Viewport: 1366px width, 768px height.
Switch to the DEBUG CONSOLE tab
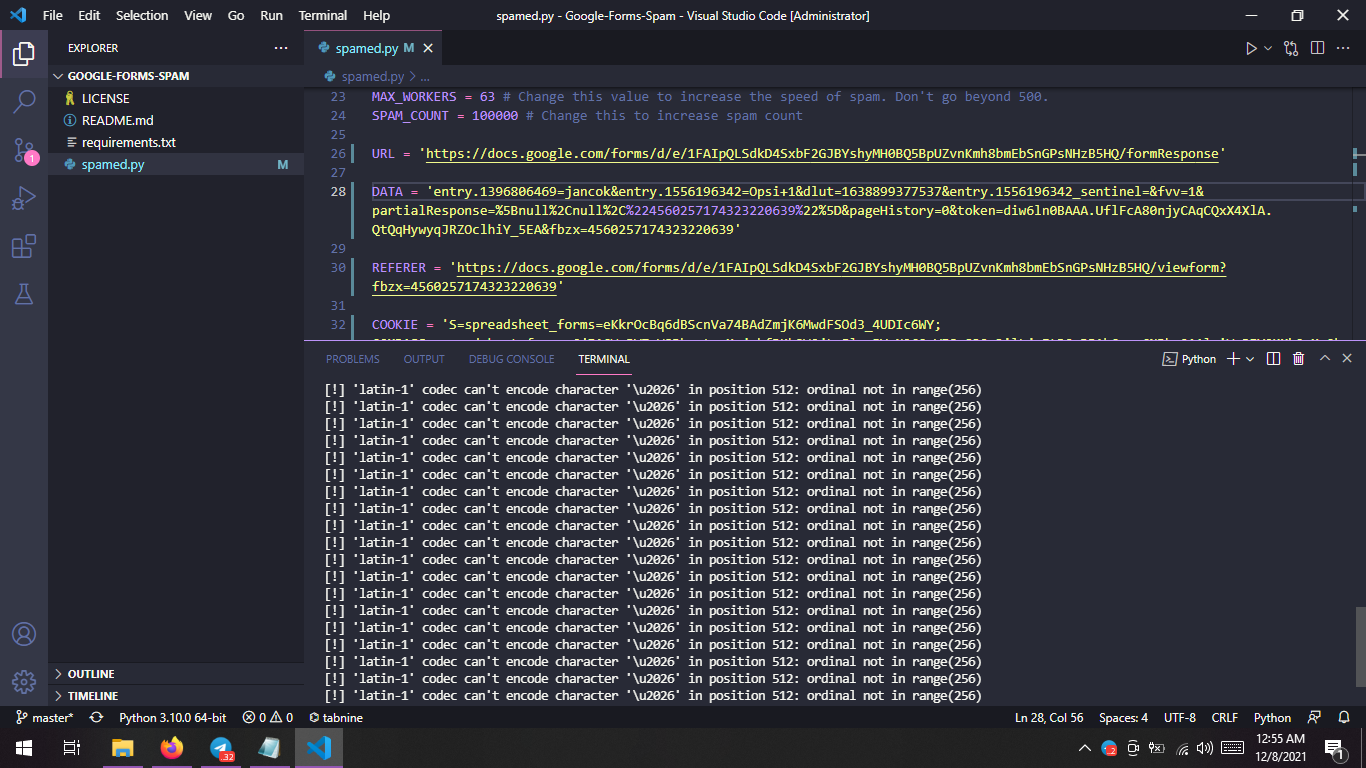click(x=511, y=358)
